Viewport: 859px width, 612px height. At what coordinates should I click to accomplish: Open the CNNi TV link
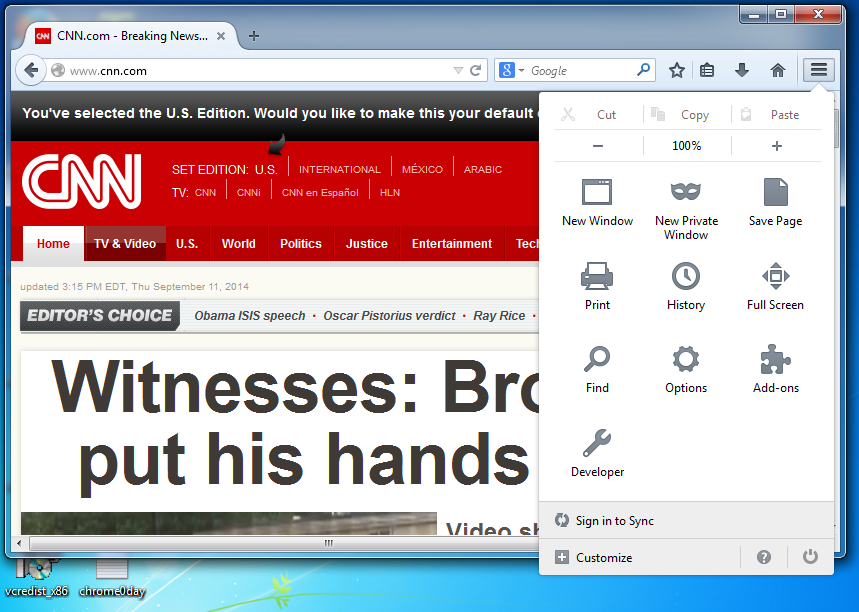[x=249, y=192]
